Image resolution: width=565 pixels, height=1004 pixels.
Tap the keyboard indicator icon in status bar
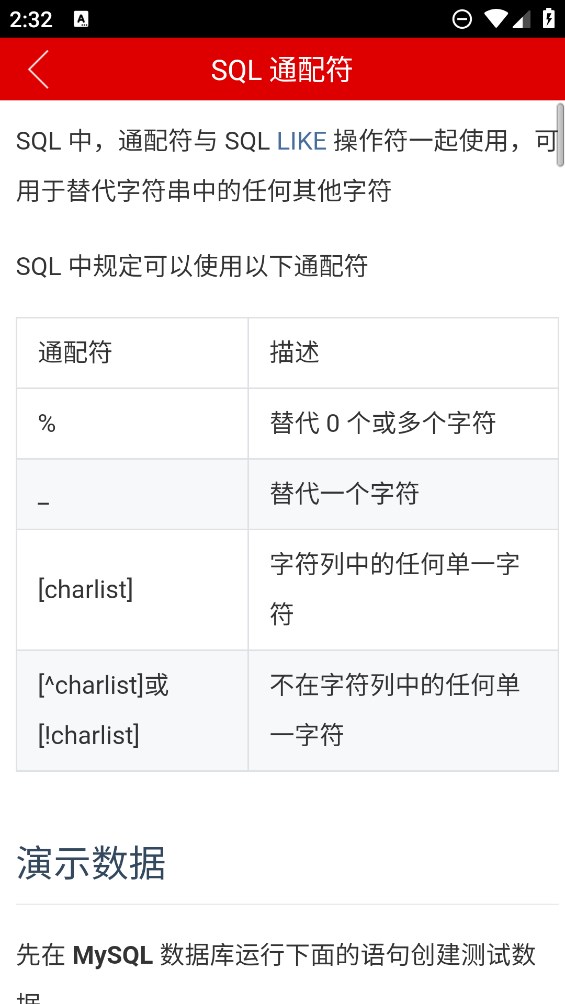pyautogui.click(x=81, y=19)
